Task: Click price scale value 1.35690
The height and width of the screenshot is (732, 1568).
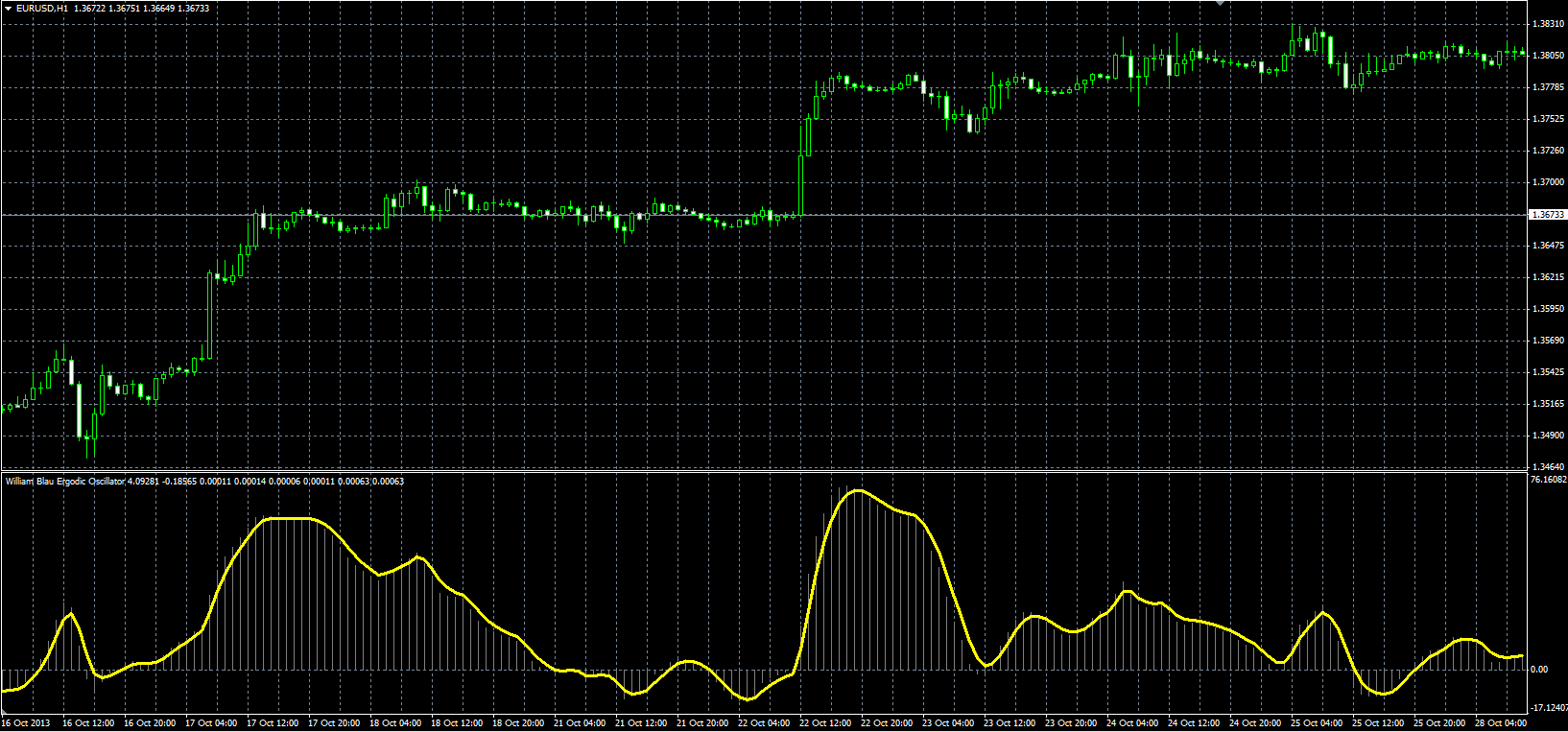Action: [x=1549, y=341]
